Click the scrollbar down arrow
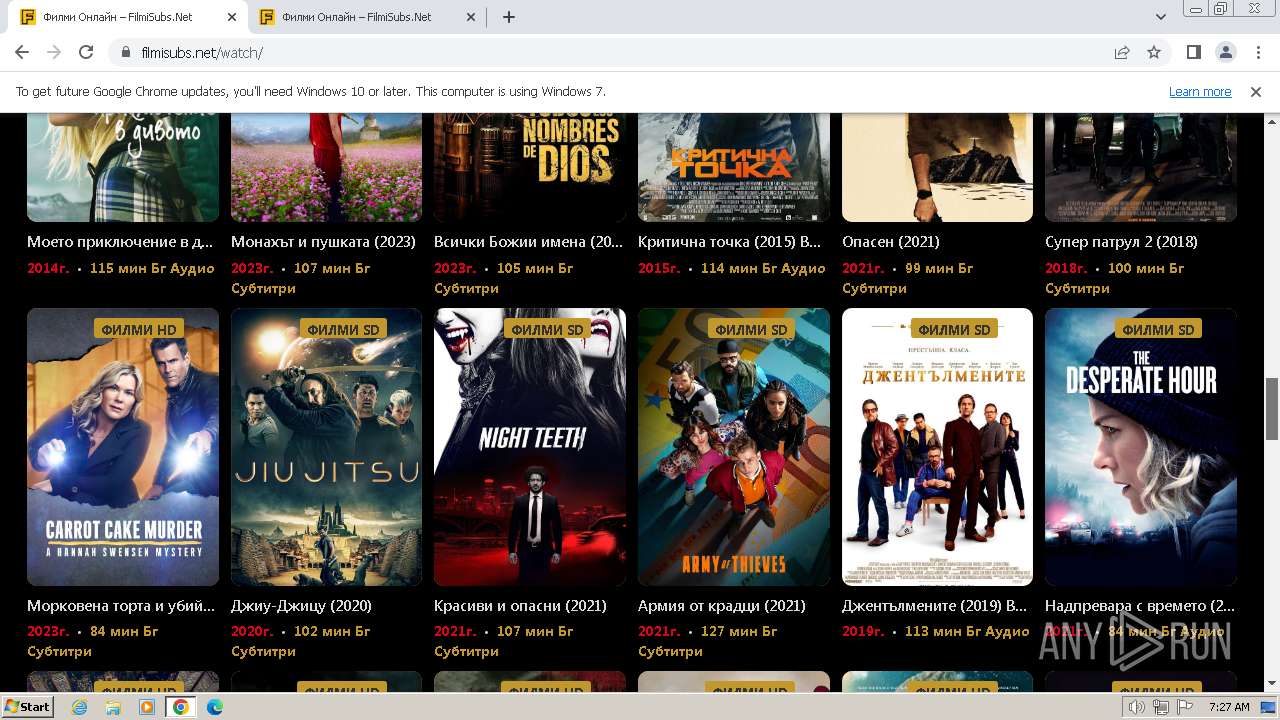 tap(1272, 684)
